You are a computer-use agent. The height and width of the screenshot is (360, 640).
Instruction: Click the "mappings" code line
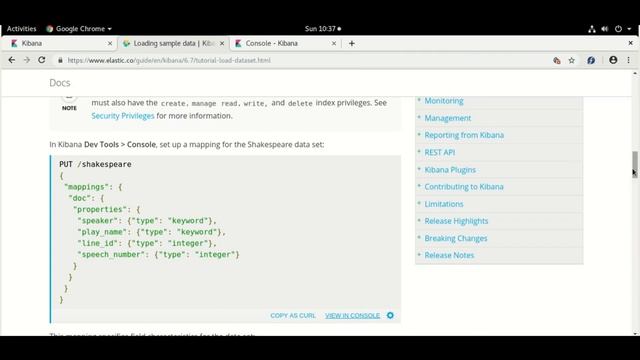pyautogui.click(x=93, y=187)
